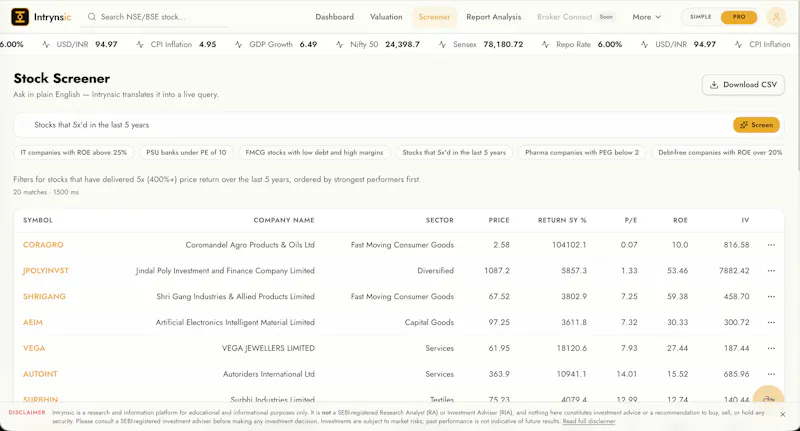Image resolution: width=800 pixels, height=431 pixels.
Task: Click 'Coromandel Agro Products & Oils Ltd' cell
Action: click(250, 245)
